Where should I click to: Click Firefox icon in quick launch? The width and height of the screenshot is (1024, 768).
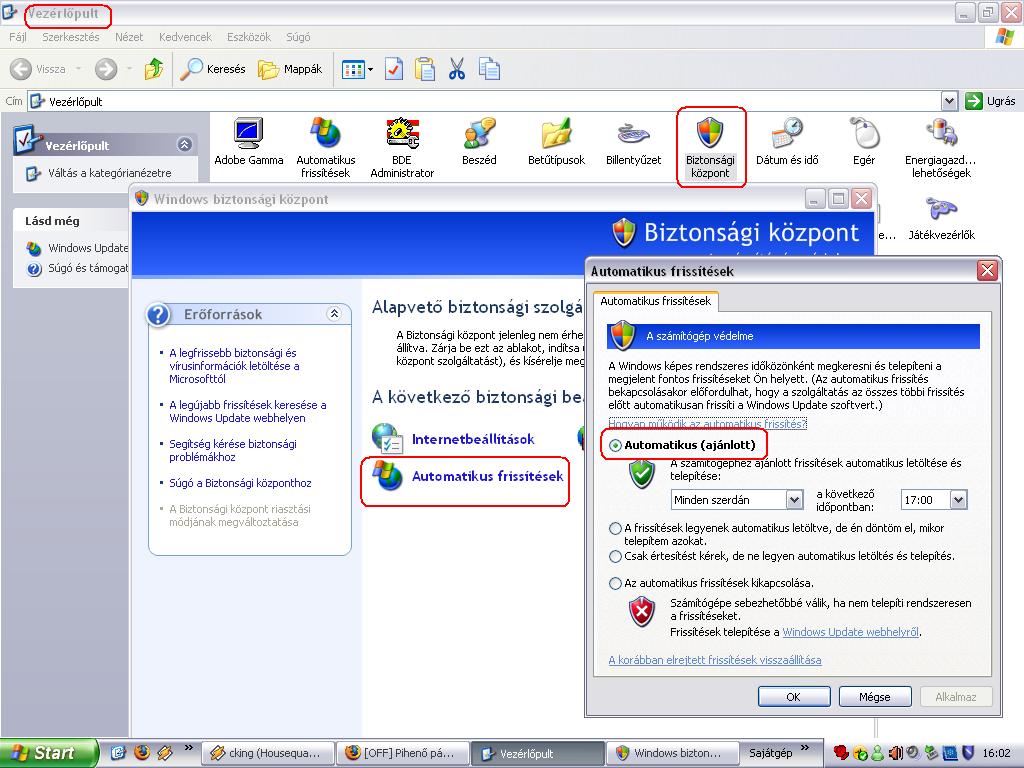pos(142,752)
